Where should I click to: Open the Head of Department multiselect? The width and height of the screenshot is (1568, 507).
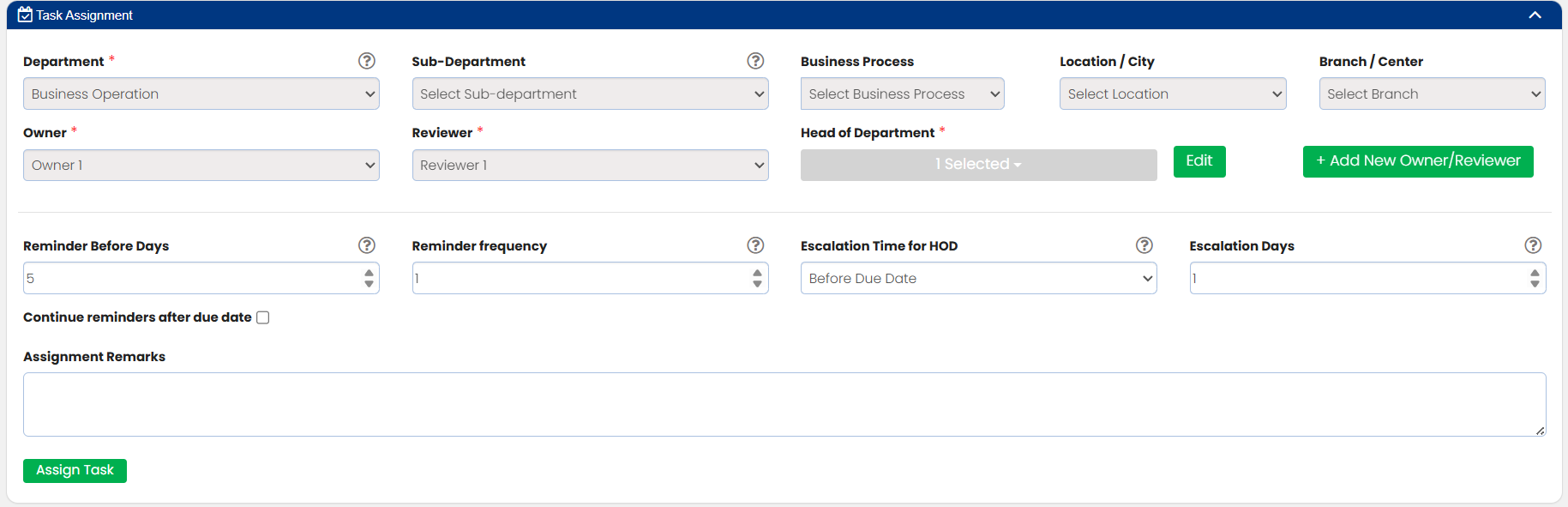tap(978, 165)
